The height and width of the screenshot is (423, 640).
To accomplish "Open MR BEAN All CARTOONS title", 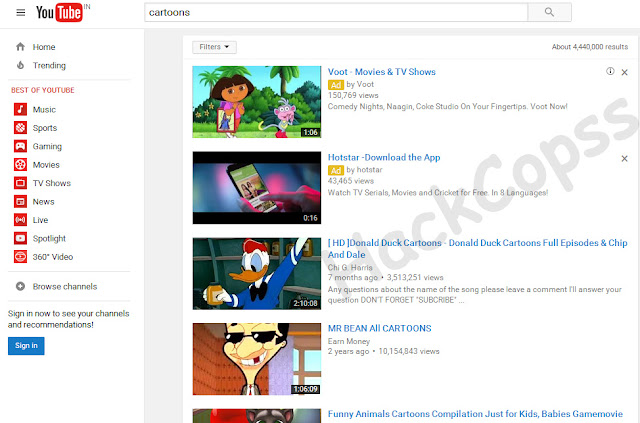I will [x=380, y=328].
